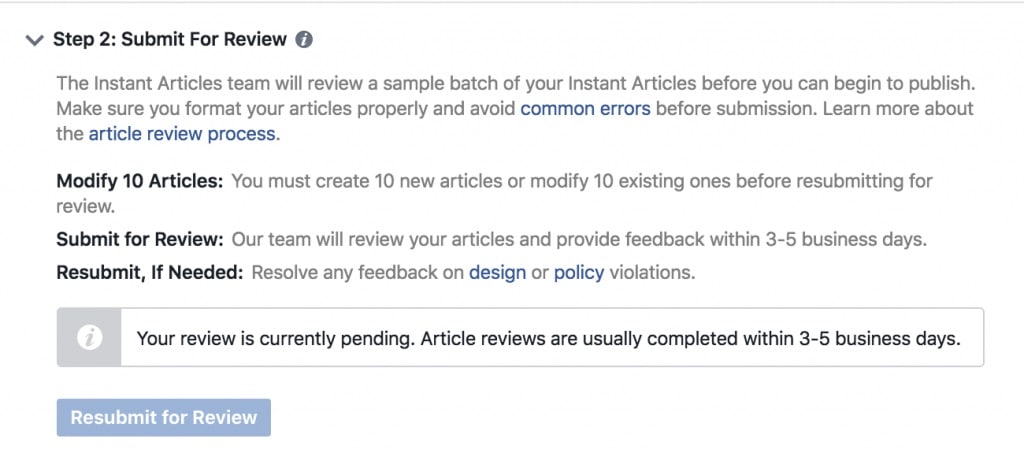This screenshot has height=457, width=1024.
Task: Click the Resubmit for Review button
Action: 164,418
